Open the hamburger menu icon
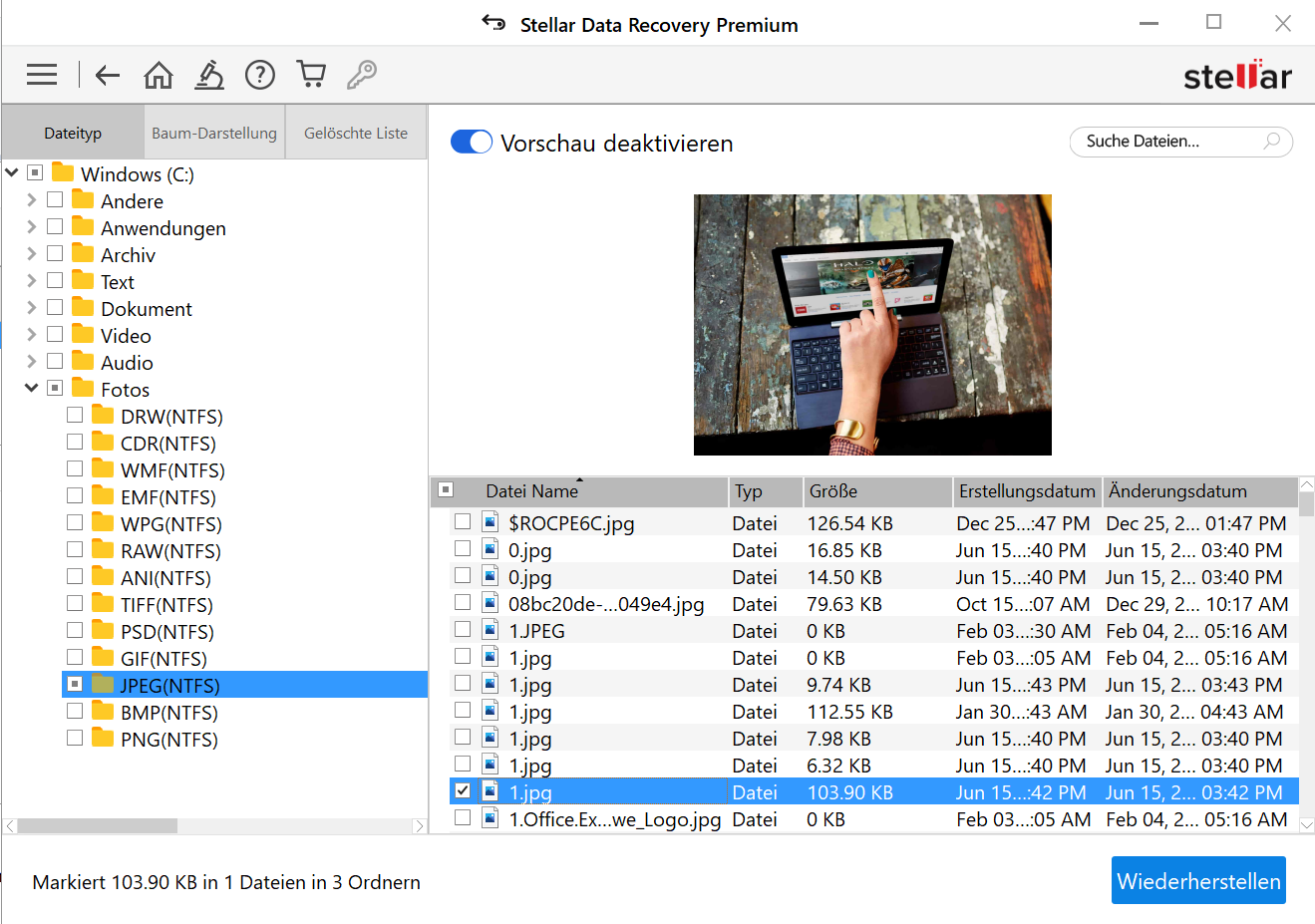The width and height of the screenshot is (1315, 924). [42, 75]
